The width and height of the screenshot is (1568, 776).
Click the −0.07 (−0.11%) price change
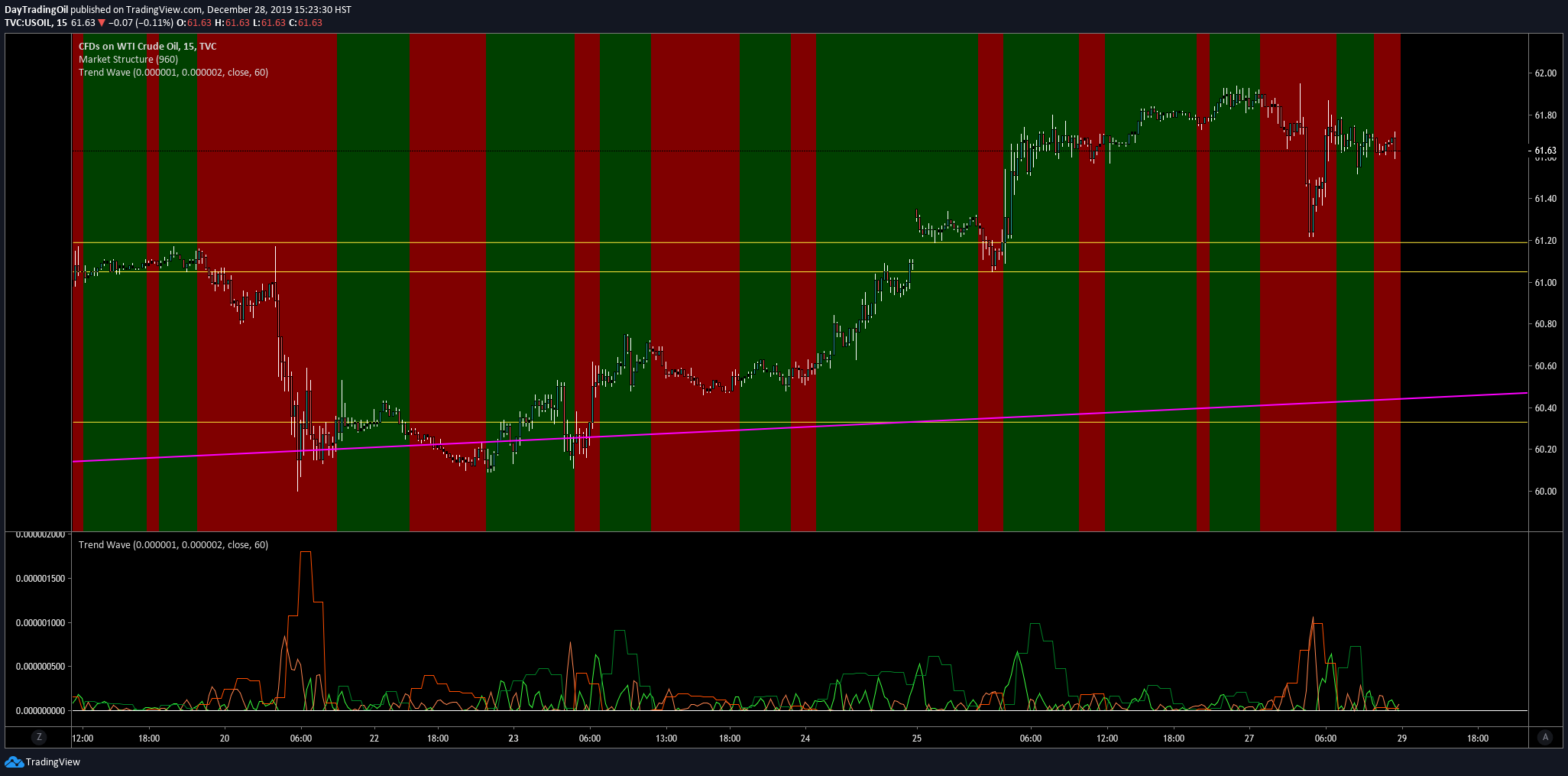[141, 23]
